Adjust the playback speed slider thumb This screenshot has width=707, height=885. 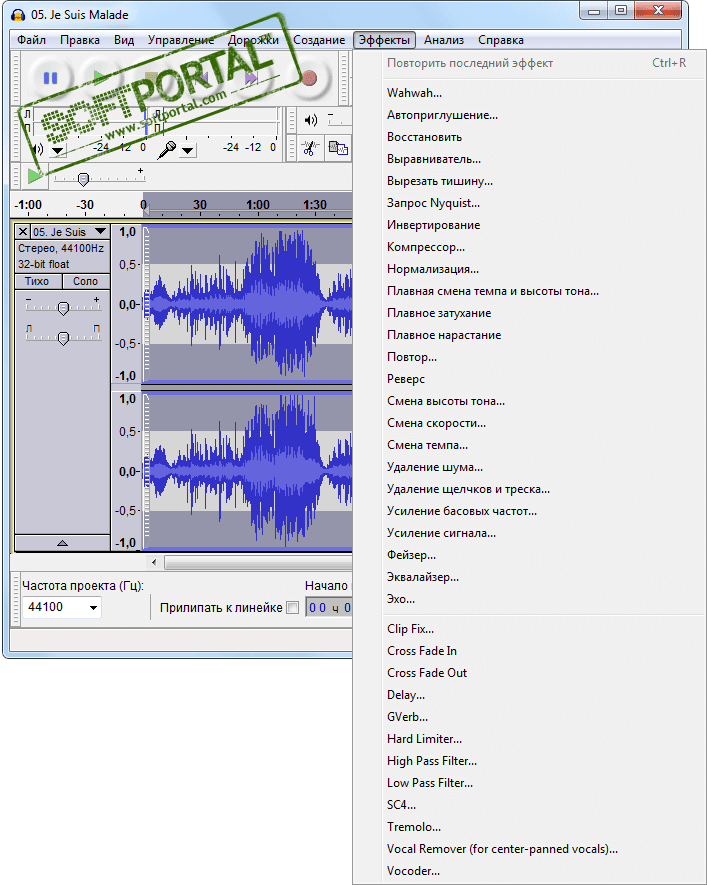tap(84, 179)
